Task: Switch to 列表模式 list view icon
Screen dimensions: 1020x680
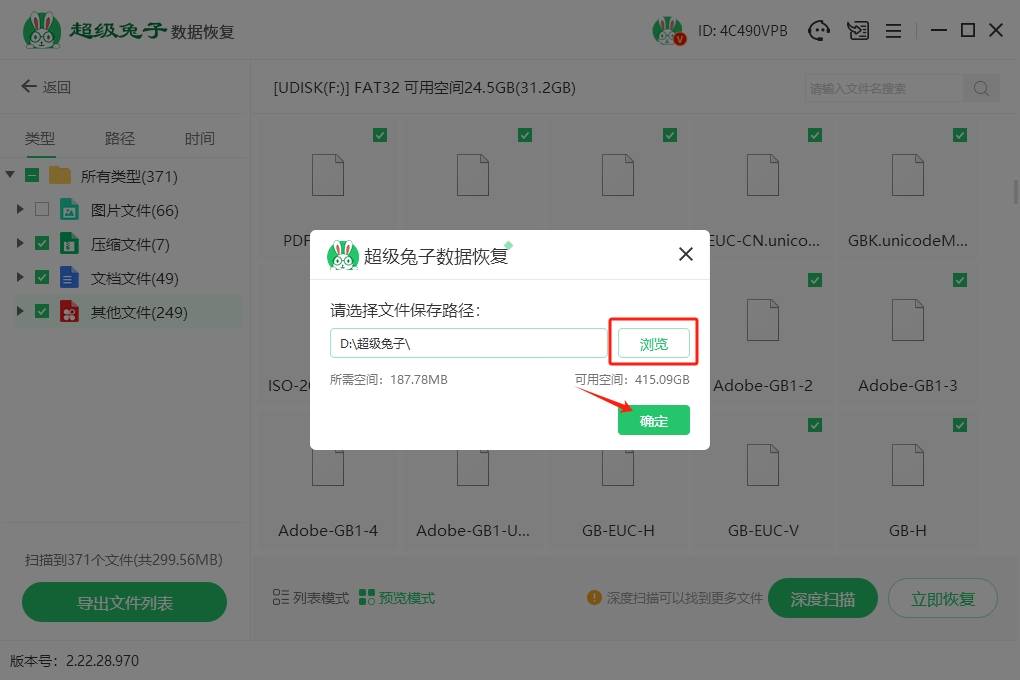Action: click(281, 598)
